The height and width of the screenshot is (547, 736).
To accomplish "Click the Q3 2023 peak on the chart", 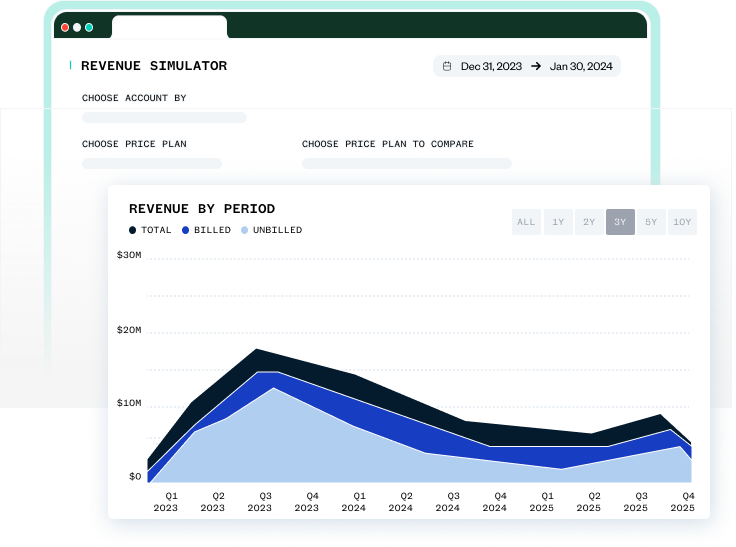I will (x=259, y=350).
